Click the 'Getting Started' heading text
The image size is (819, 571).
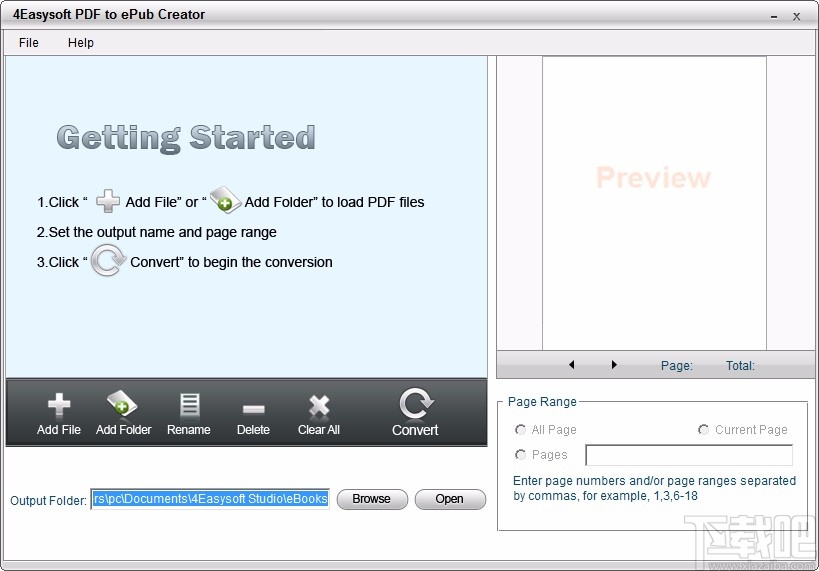click(186, 138)
